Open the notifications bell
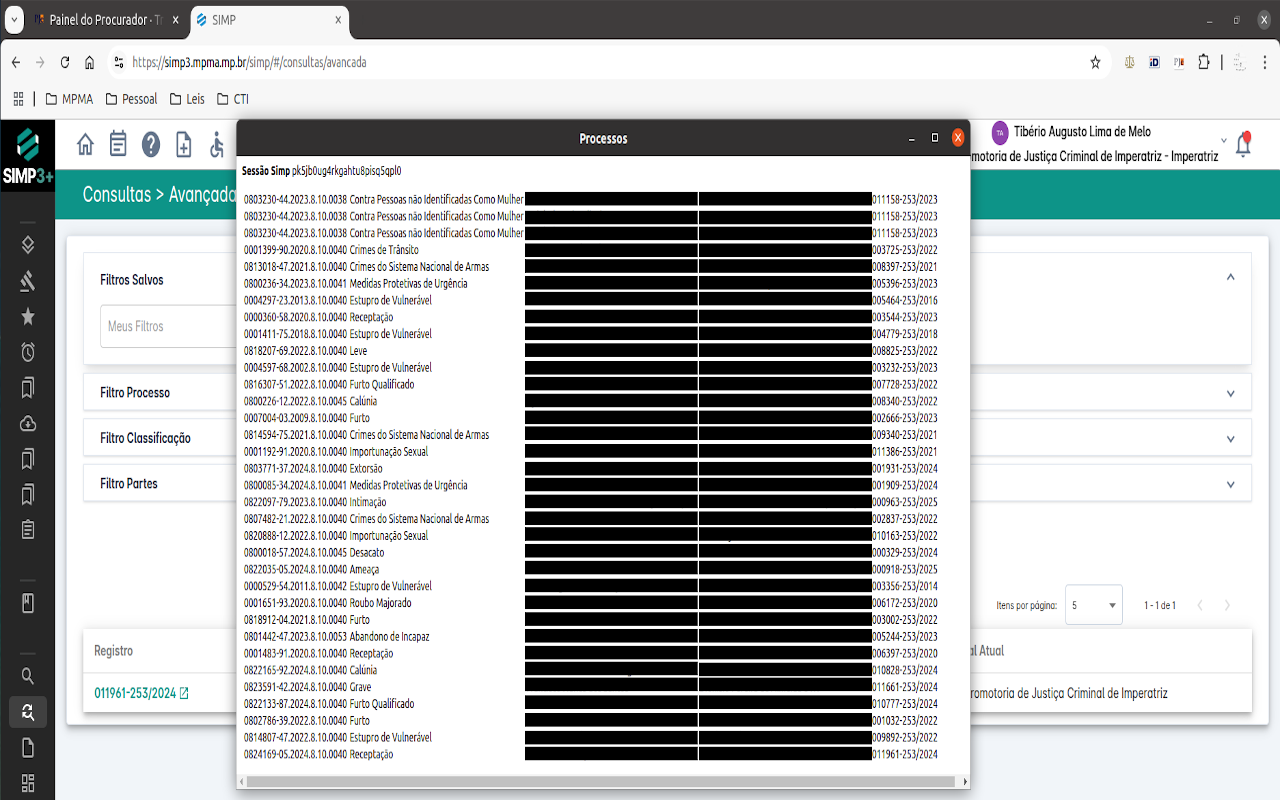Screen dimensions: 1280x800 pyautogui.click(x=1243, y=145)
